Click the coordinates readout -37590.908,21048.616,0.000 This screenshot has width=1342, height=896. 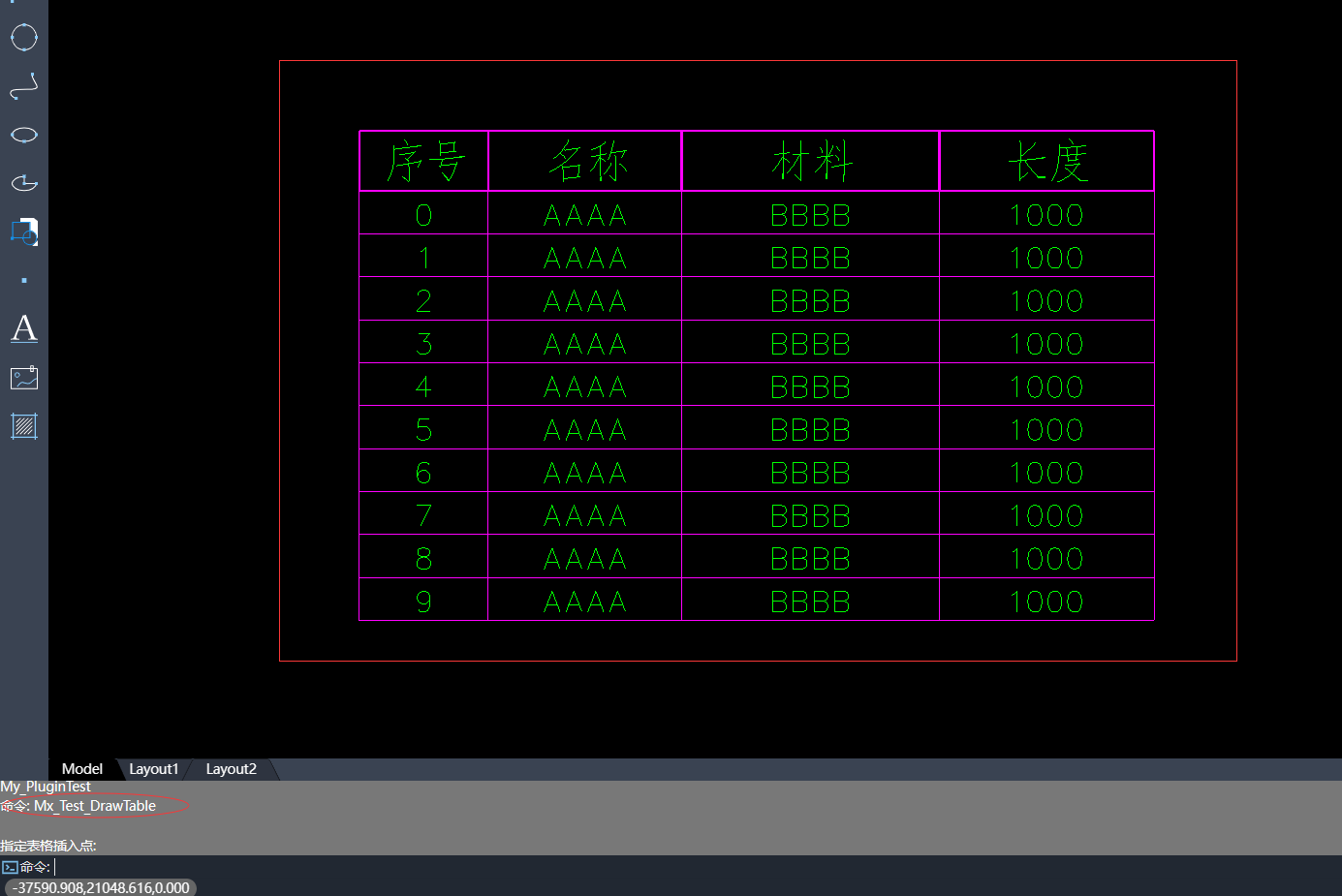tap(101, 887)
